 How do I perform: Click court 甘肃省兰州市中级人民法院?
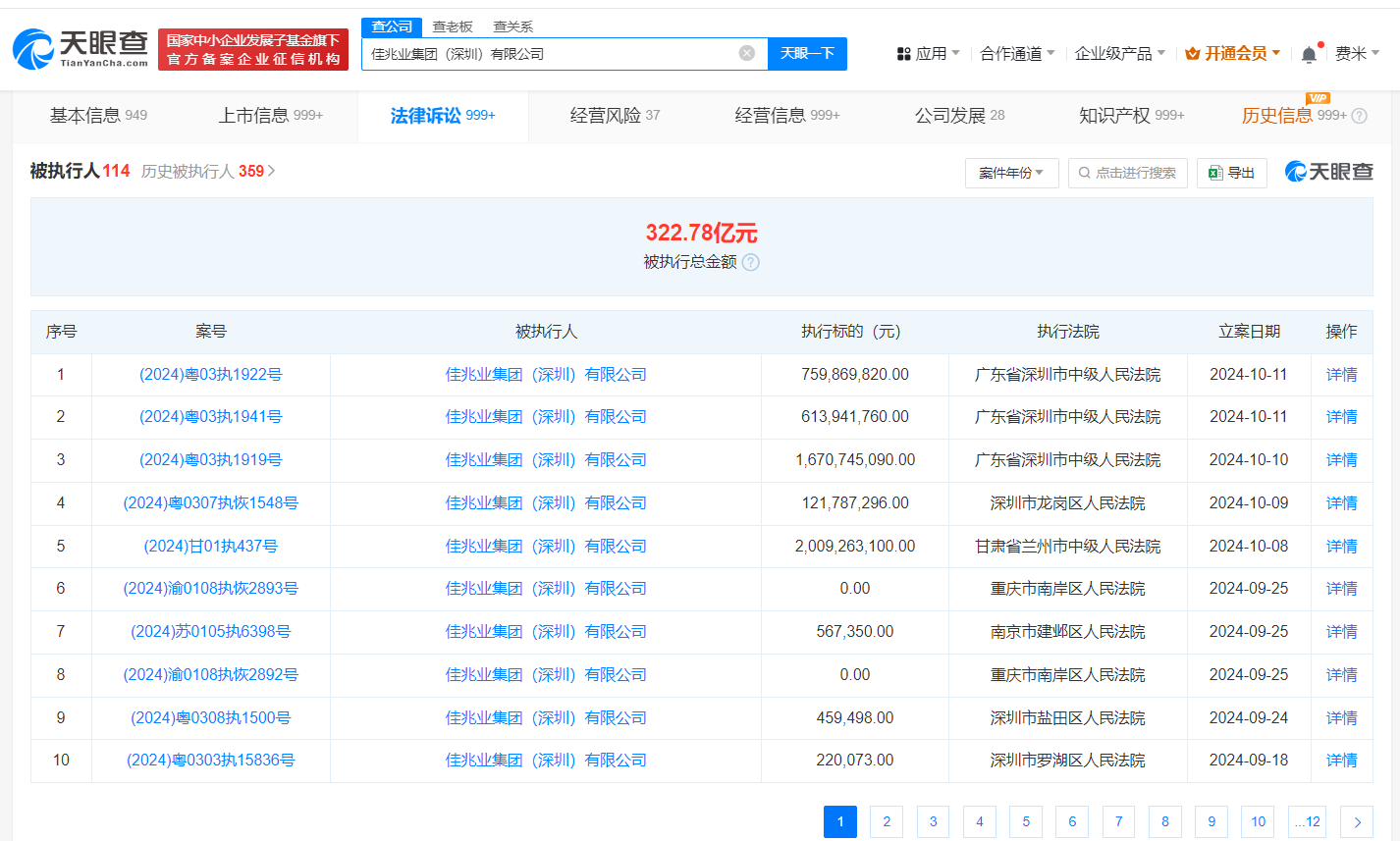1068,547
